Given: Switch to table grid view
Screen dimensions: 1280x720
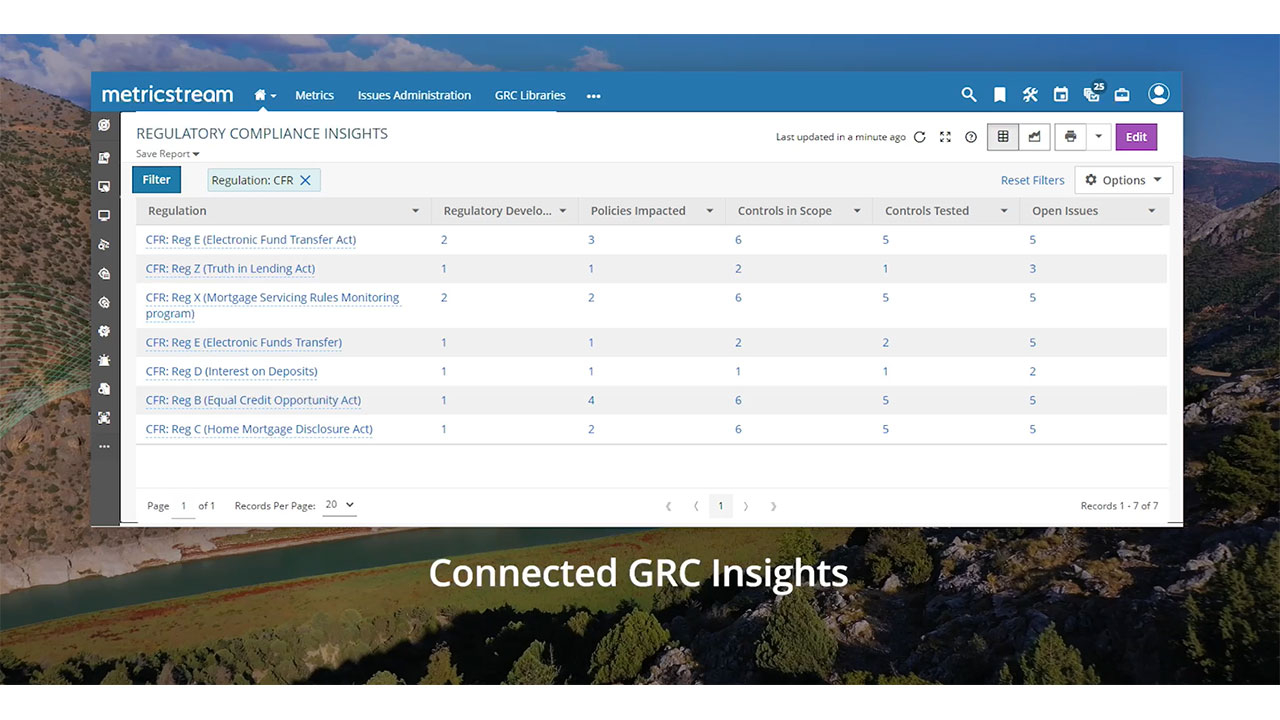Looking at the screenshot, I should click(1003, 137).
